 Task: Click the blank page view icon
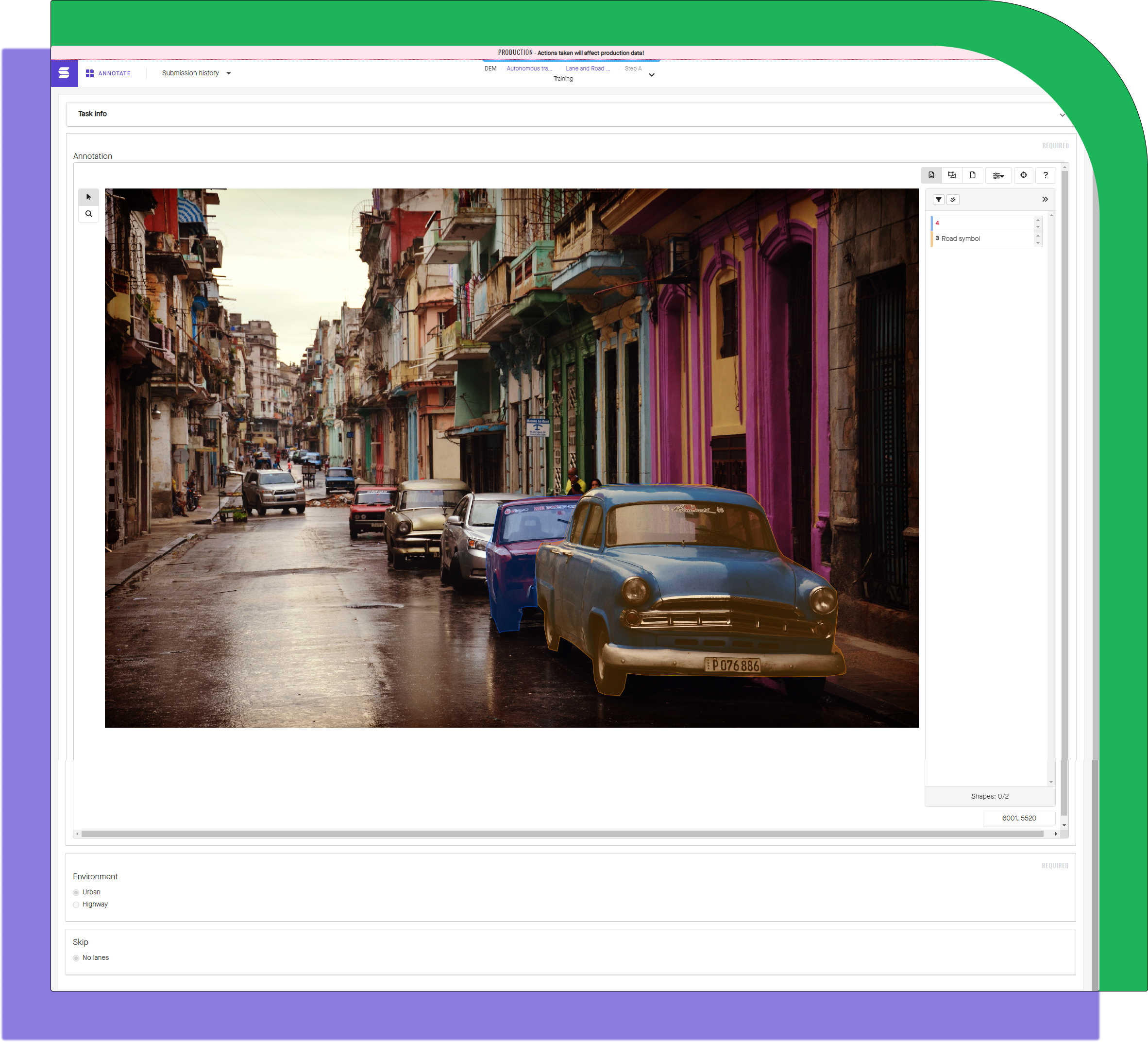pos(973,175)
